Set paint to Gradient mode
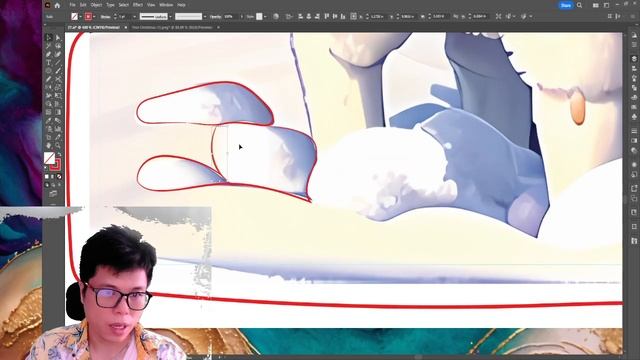This screenshot has width=640, height=360. pyautogui.click(x=53, y=177)
